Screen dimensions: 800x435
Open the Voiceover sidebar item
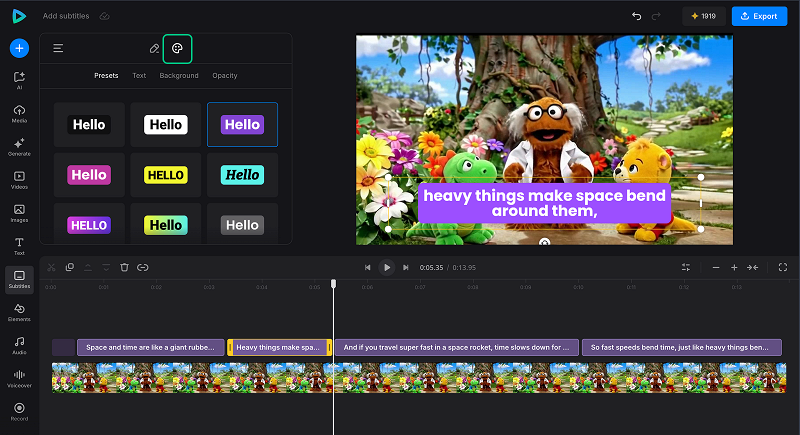point(19,379)
